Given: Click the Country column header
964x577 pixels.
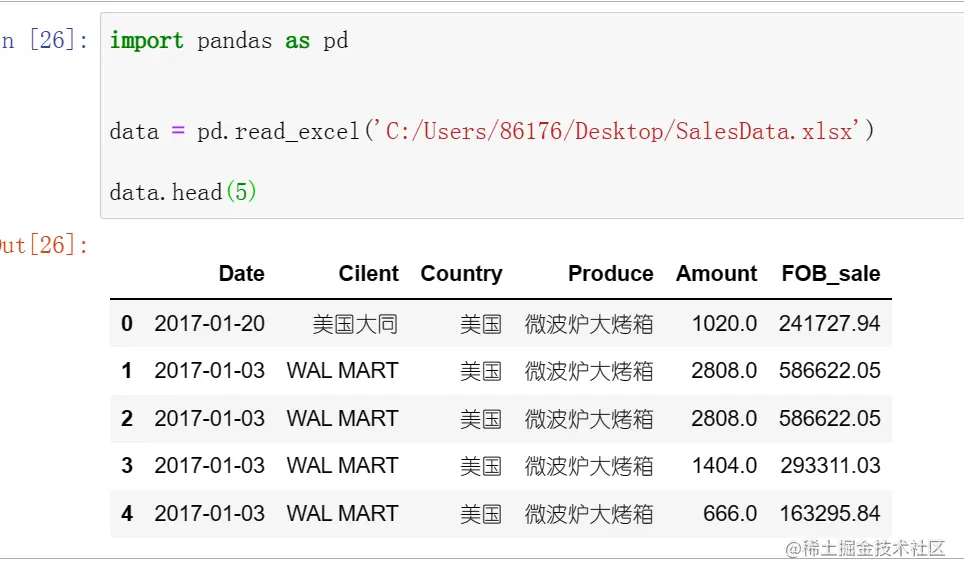Looking at the screenshot, I should pos(461,274).
